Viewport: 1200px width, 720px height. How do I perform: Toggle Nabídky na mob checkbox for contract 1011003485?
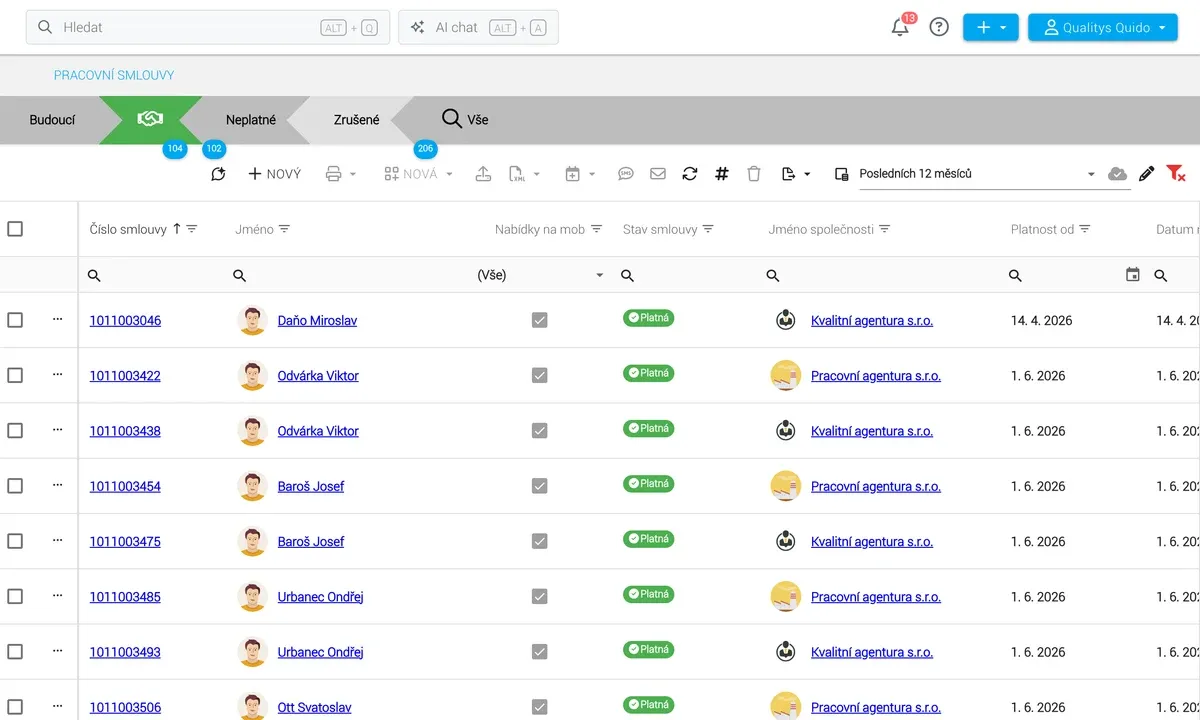pos(540,597)
